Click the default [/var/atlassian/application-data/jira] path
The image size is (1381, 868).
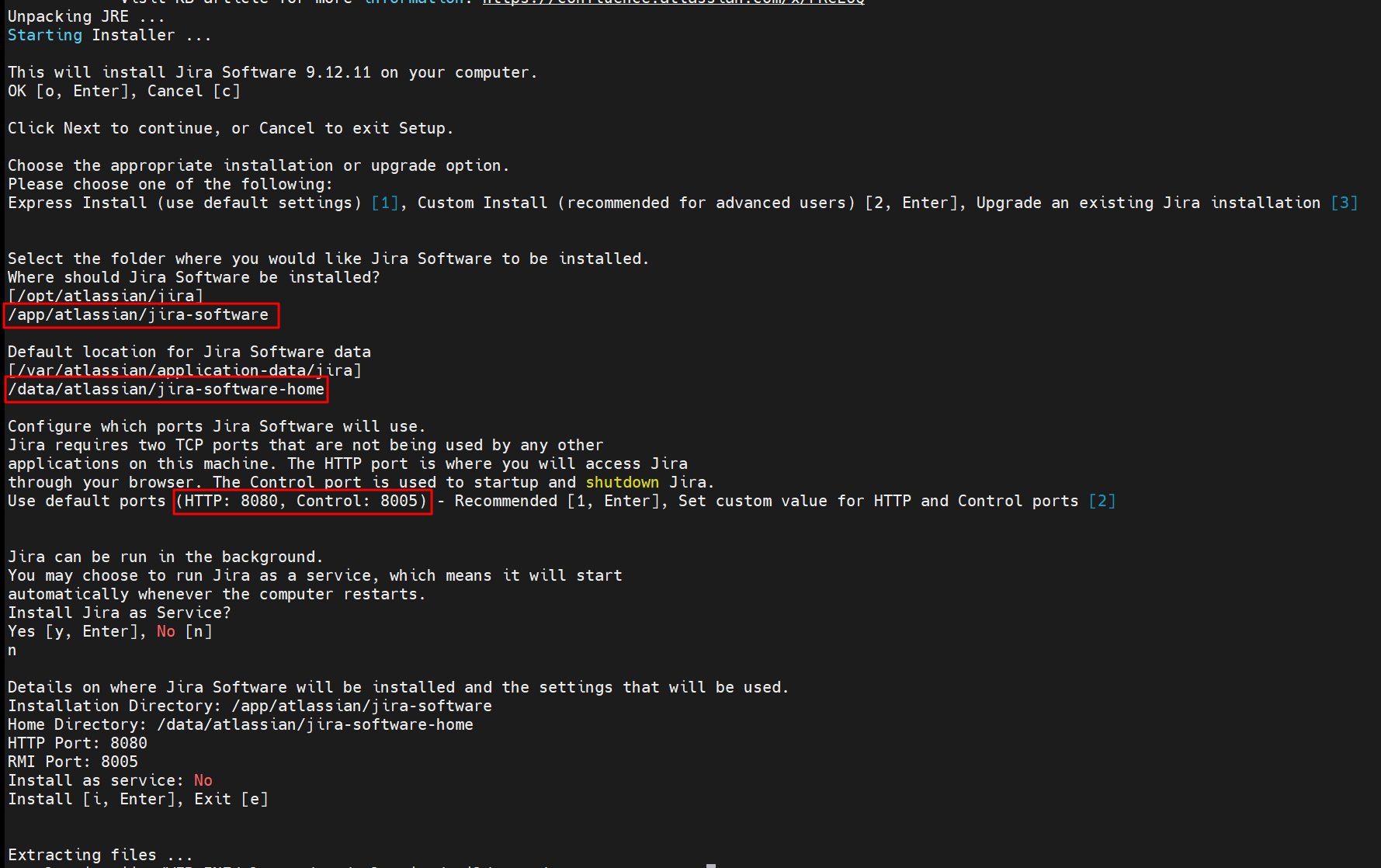point(184,371)
